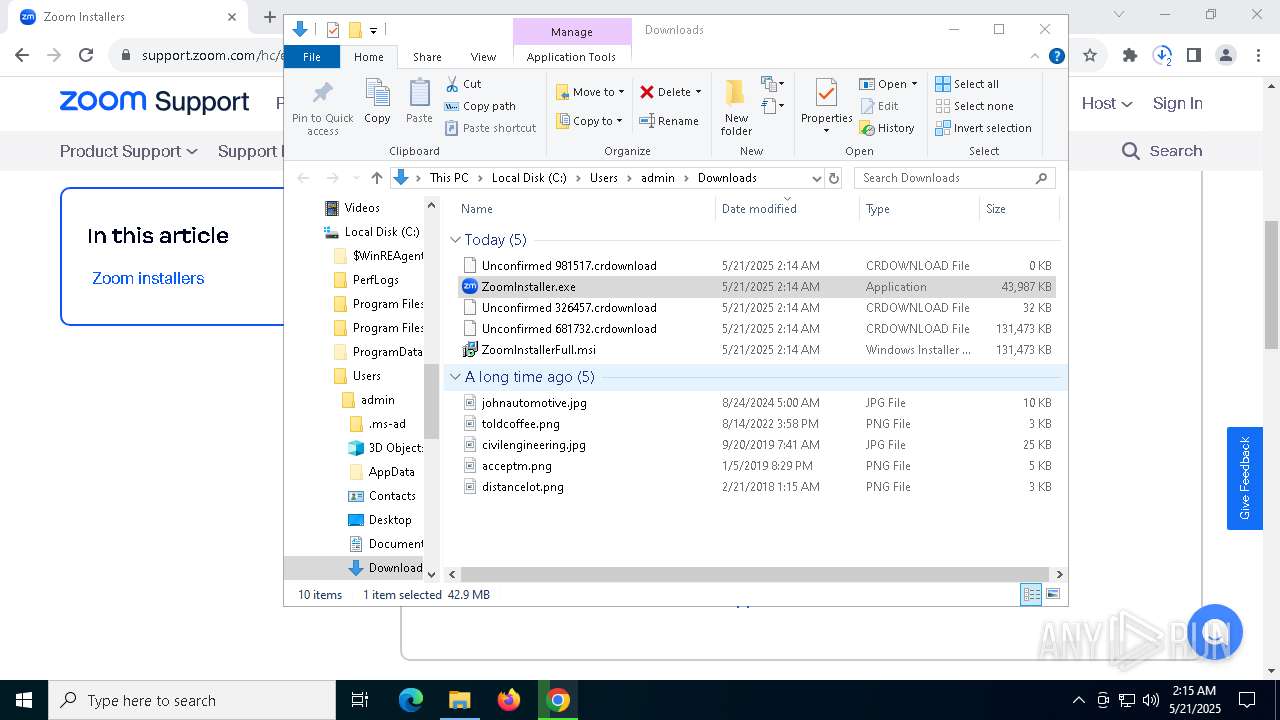Click the Edit ribbon button
This screenshot has height=720, width=1280.
[x=879, y=106]
